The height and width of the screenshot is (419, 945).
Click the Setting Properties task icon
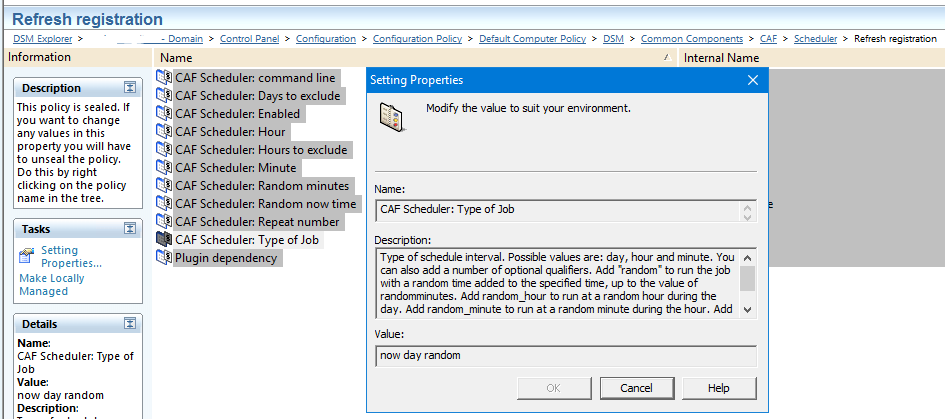point(26,256)
